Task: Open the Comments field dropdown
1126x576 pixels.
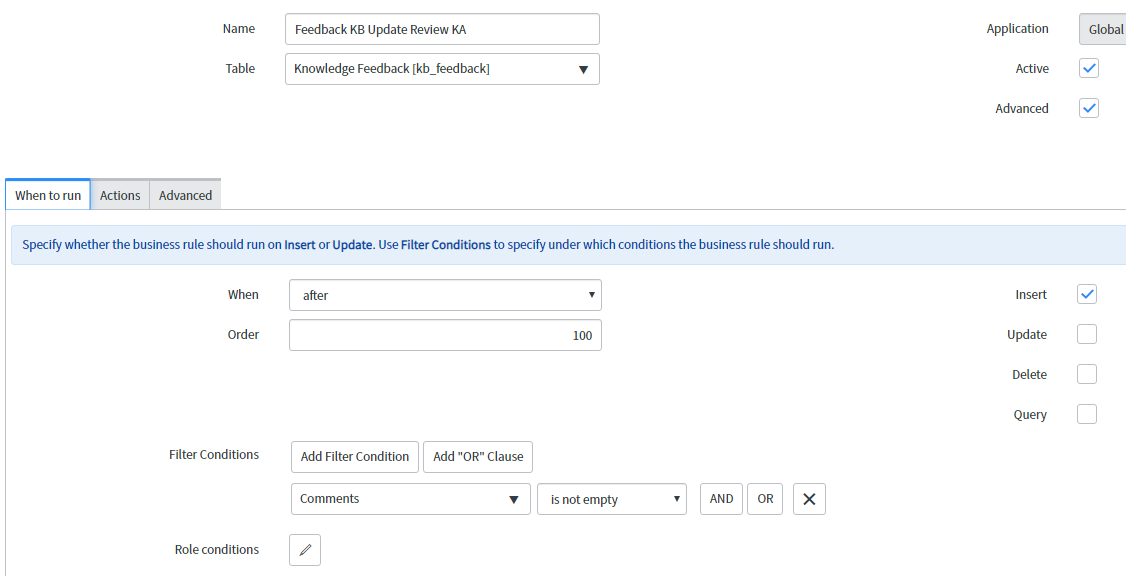Action: 411,499
